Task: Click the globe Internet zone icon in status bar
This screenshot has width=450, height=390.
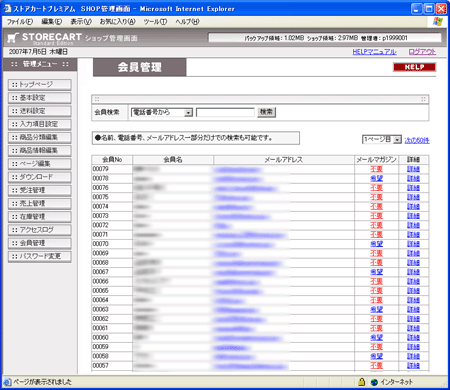Action: click(374, 382)
